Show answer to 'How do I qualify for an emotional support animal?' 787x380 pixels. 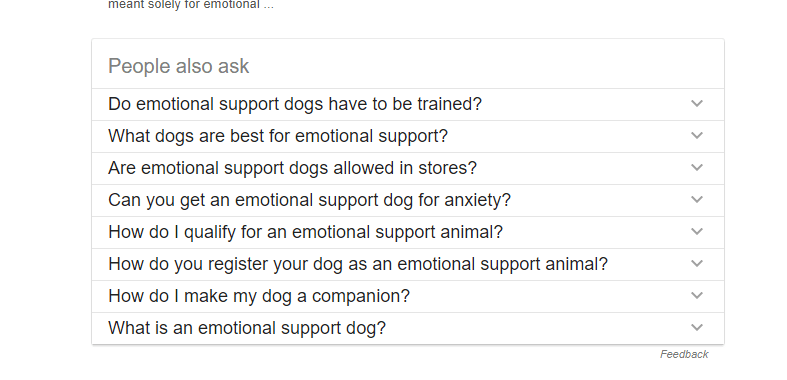point(408,232)
